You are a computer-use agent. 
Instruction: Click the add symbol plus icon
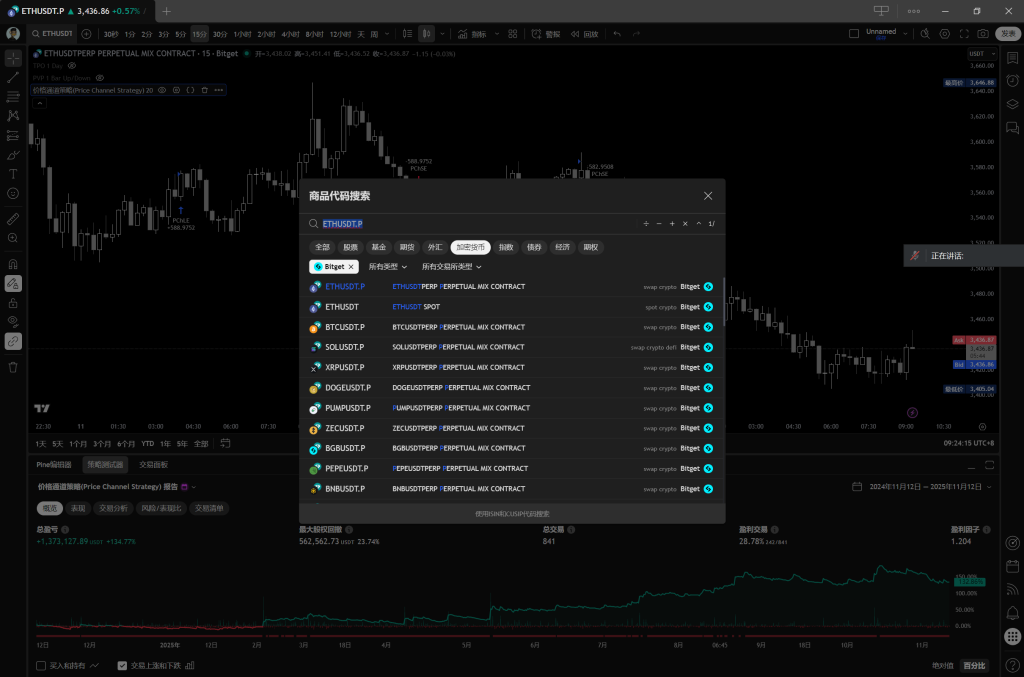(86, 33)
